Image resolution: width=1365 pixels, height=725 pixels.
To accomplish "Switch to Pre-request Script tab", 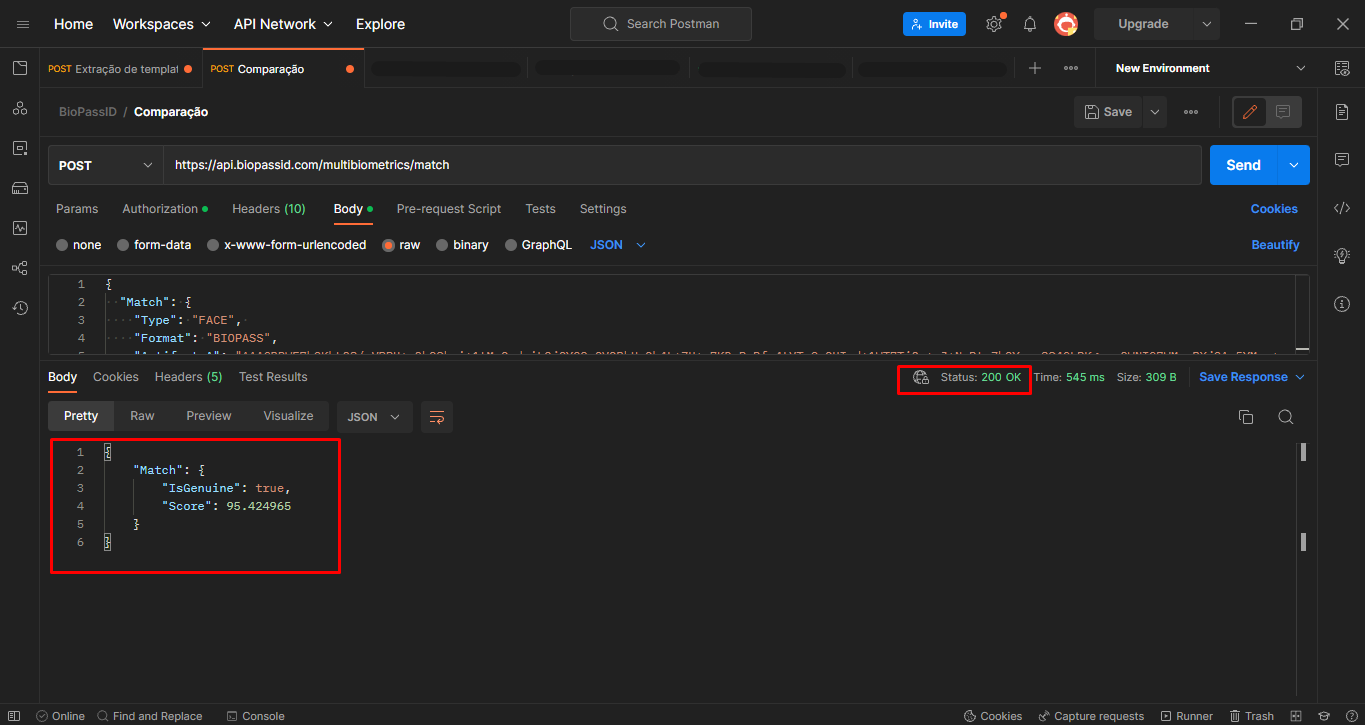I will (449, 209).
